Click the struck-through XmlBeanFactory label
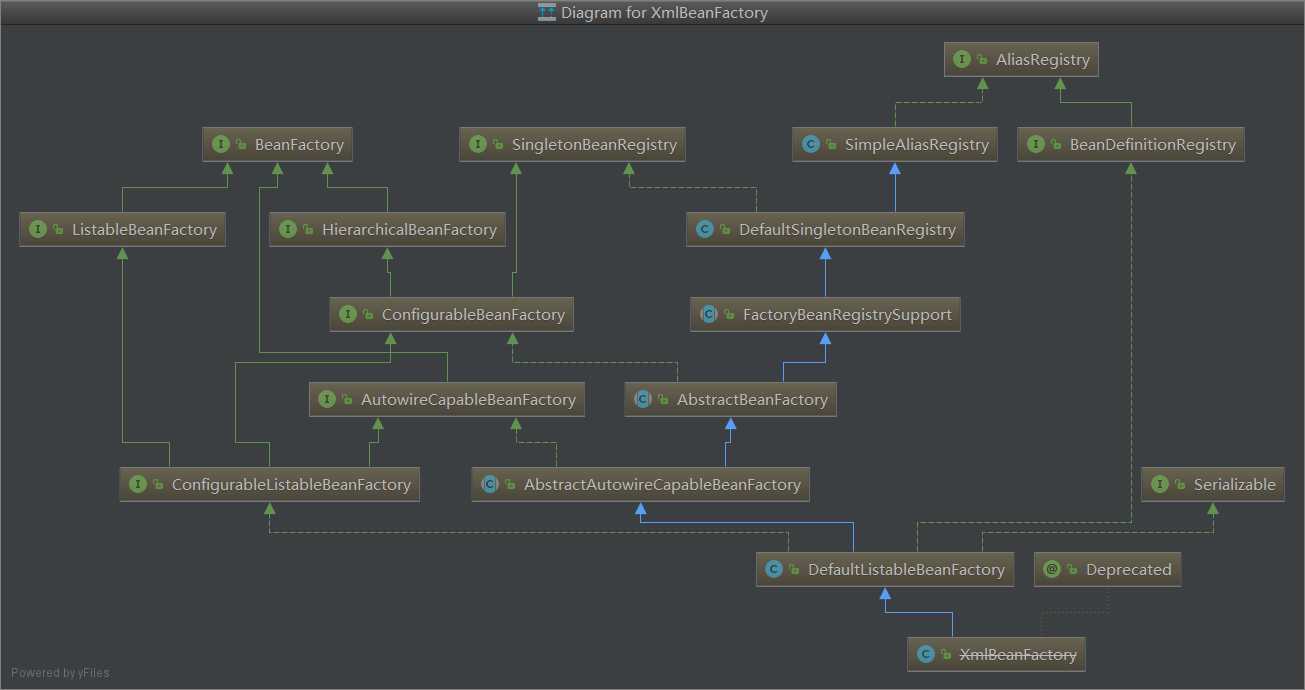Screen dimensions: 1305x690 (x=1018, y=655)
